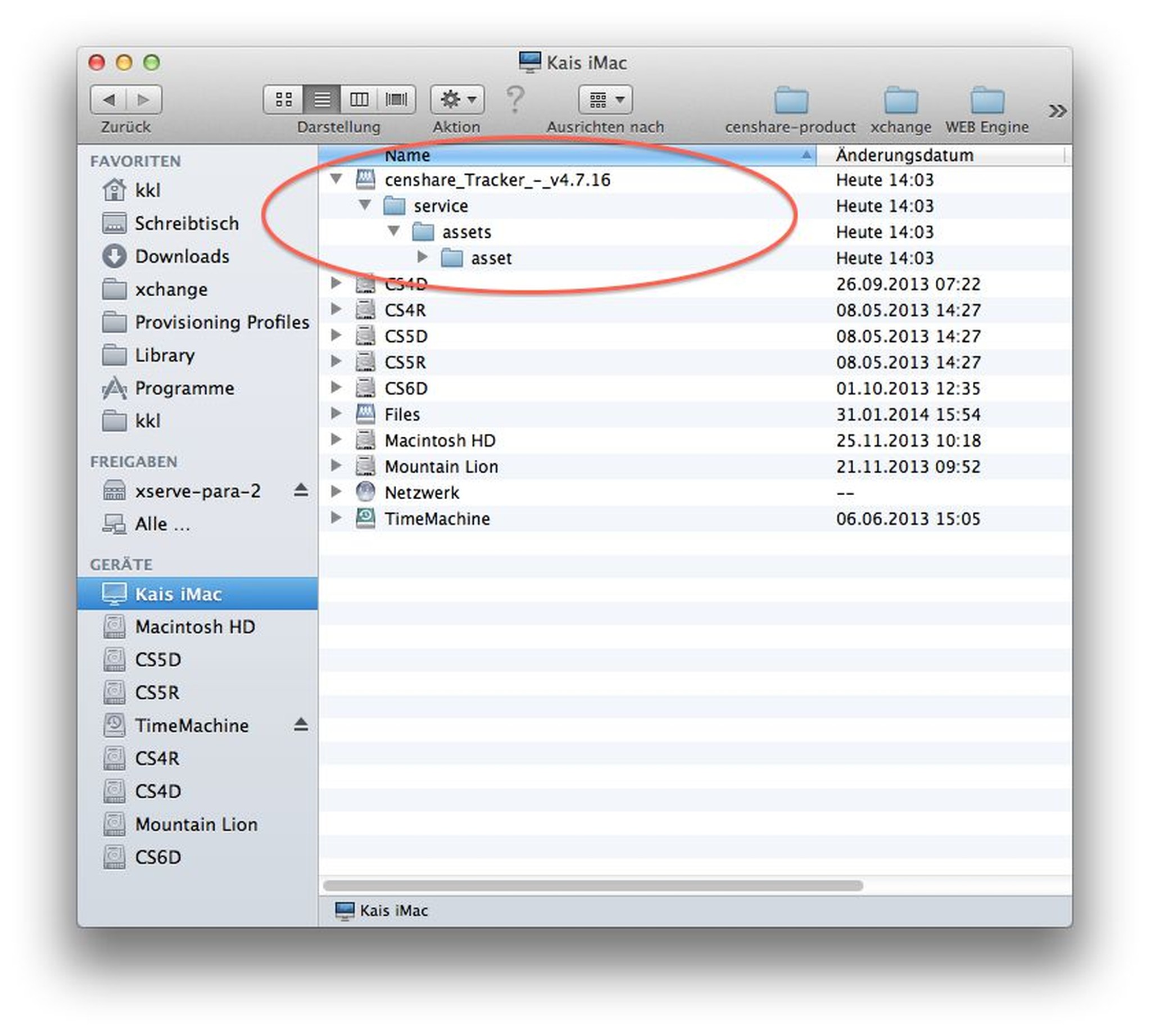1151x1036 pixels.
Task: Open the Aktion gear dropdown
Action: click(457, 99)
